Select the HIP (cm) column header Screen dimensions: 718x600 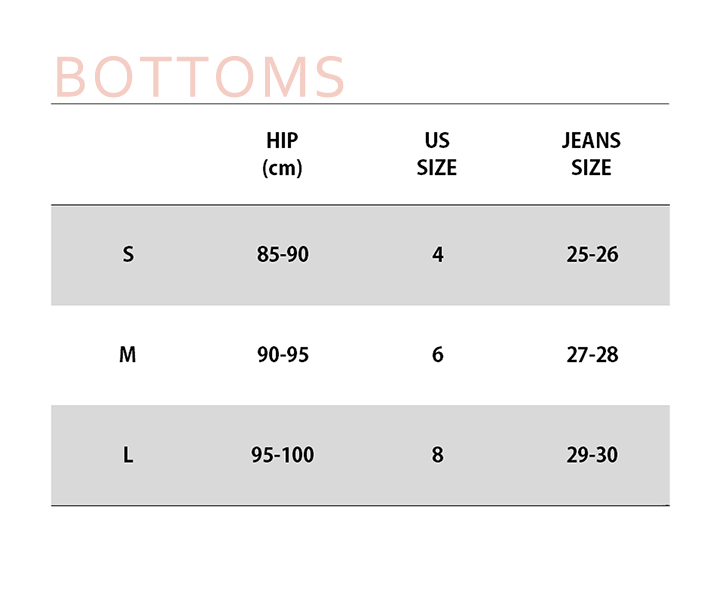(282, 154)
